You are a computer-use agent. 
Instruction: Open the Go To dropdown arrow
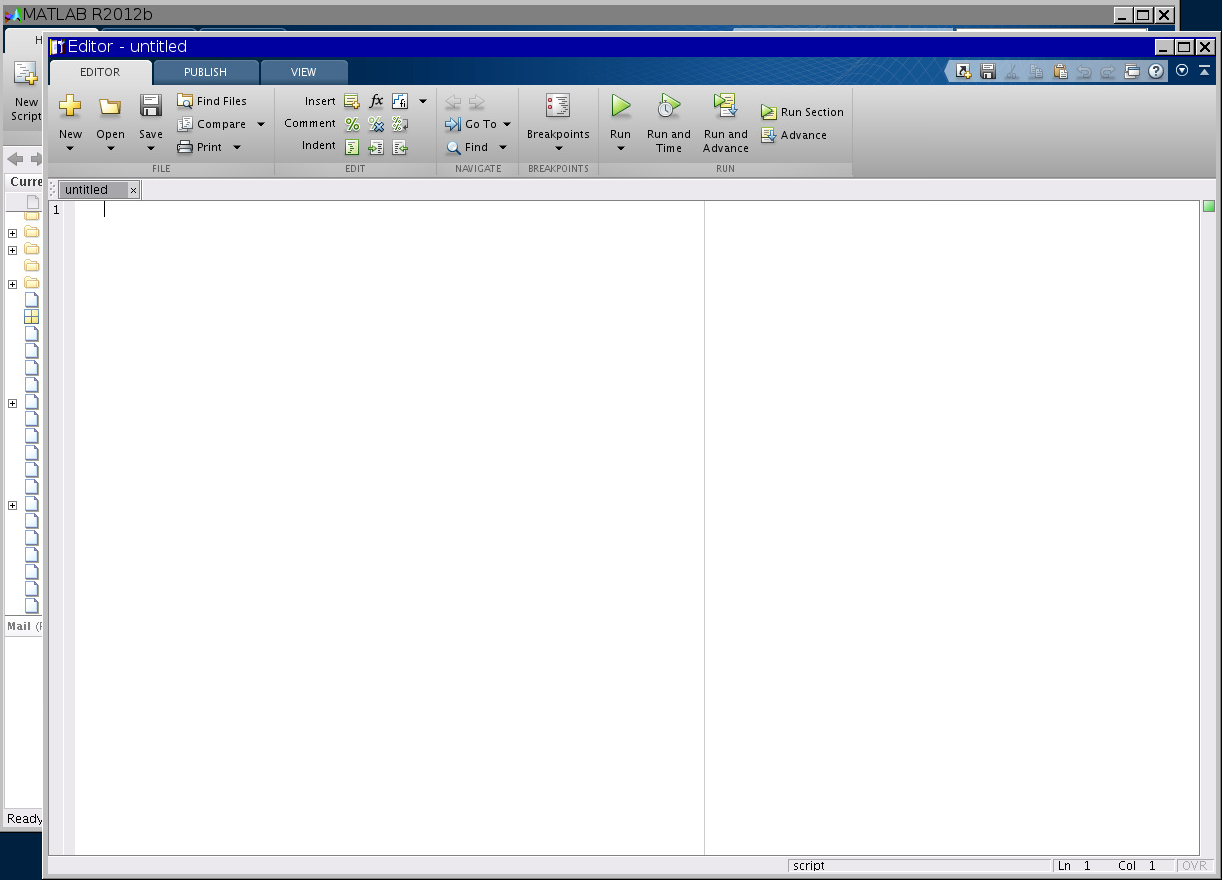507,125
